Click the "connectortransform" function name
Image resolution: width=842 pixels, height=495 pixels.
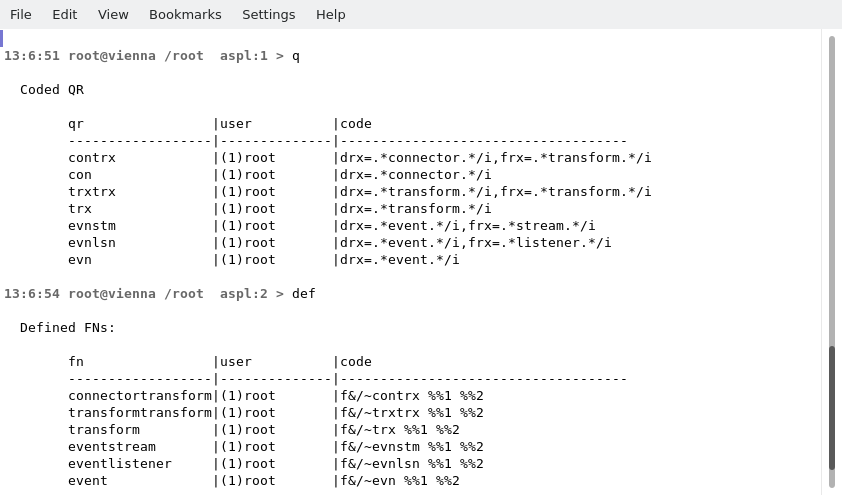140,396
